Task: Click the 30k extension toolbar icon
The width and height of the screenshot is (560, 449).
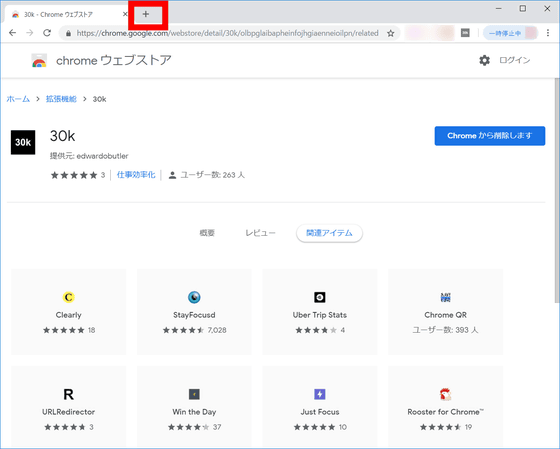Action: [465, 33]
